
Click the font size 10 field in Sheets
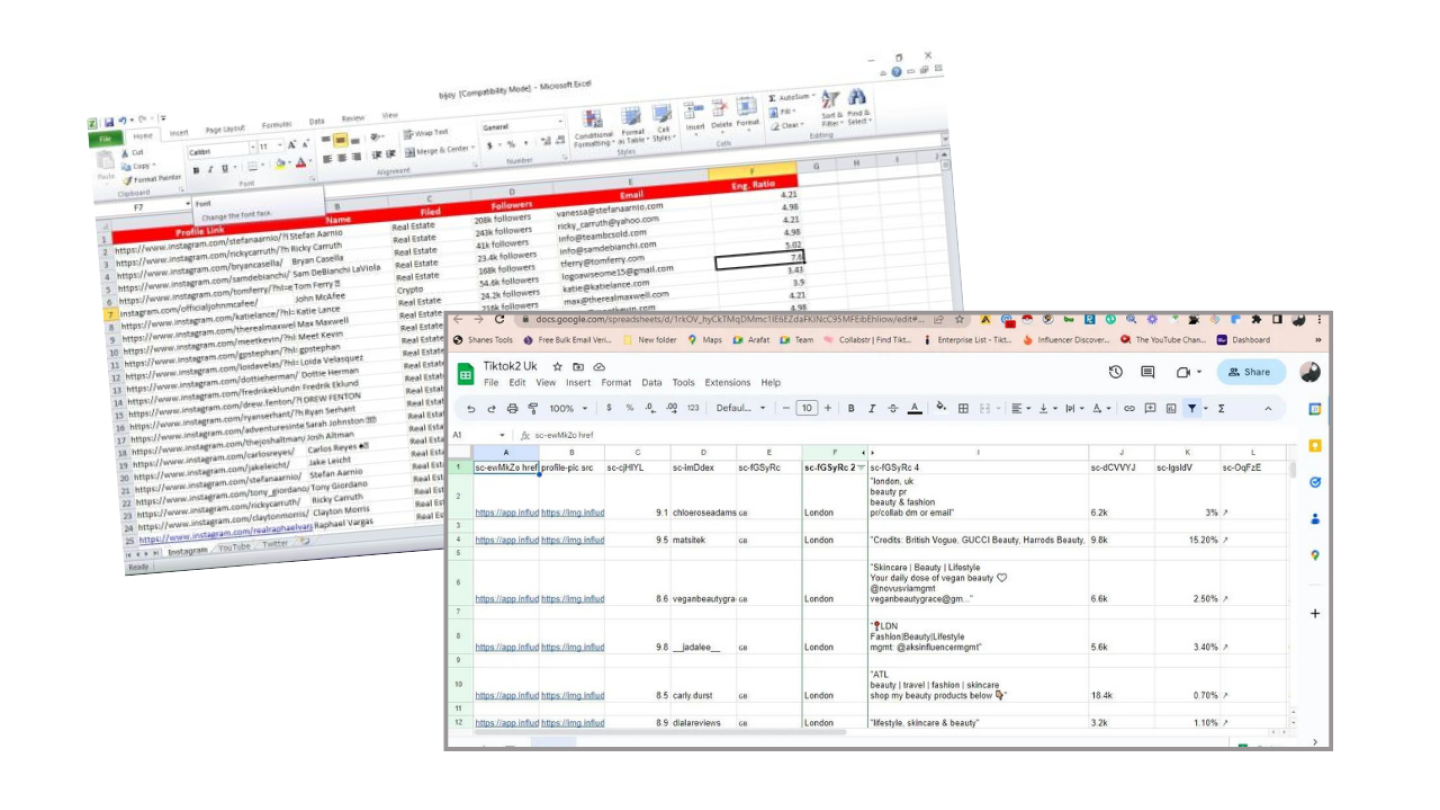click(x=805, y=408)
